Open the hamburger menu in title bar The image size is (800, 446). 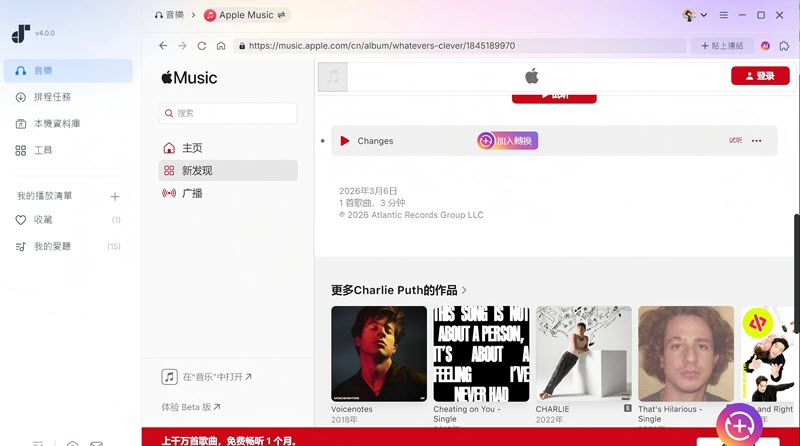click(x=723, y=15)
